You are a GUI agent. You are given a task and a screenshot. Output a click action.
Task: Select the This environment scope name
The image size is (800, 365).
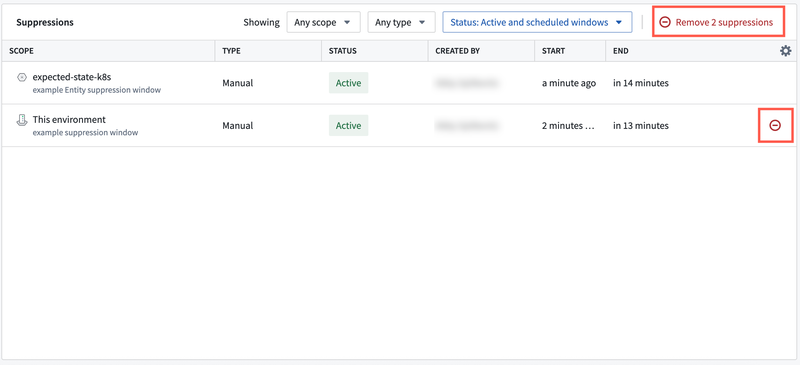tap(69, 119)
